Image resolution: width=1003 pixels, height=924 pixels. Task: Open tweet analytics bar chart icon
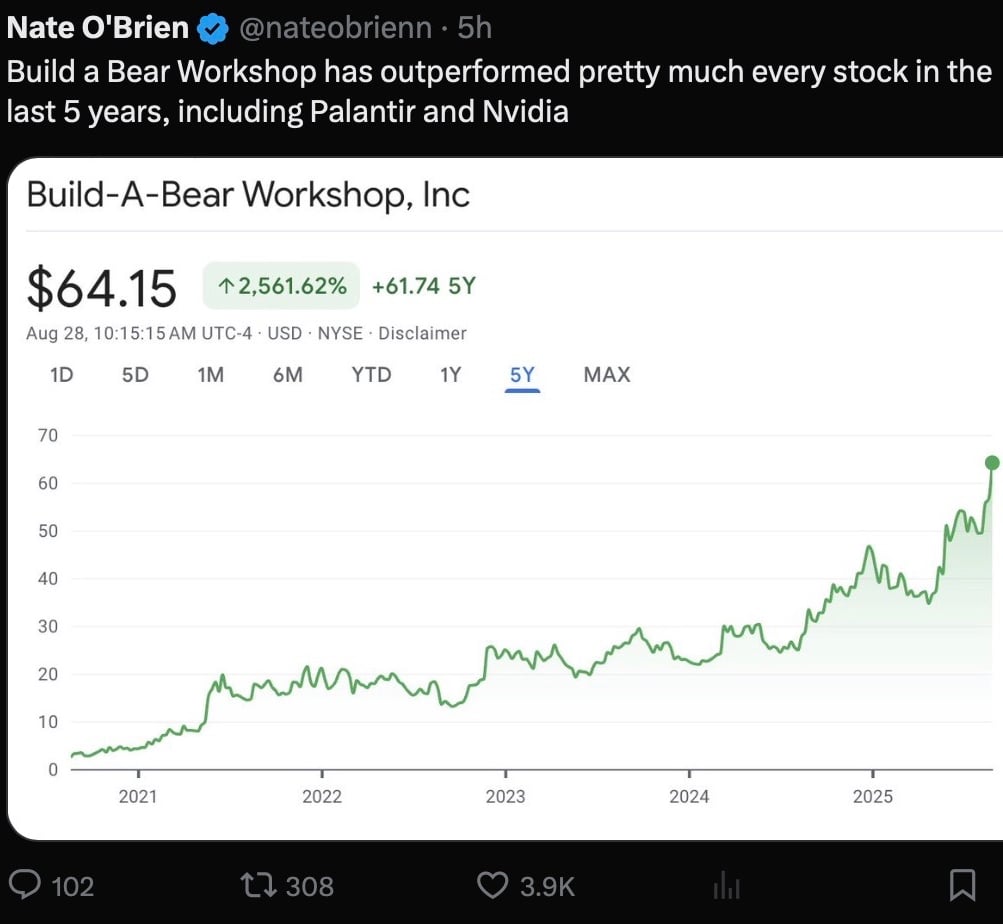point(725,885)
